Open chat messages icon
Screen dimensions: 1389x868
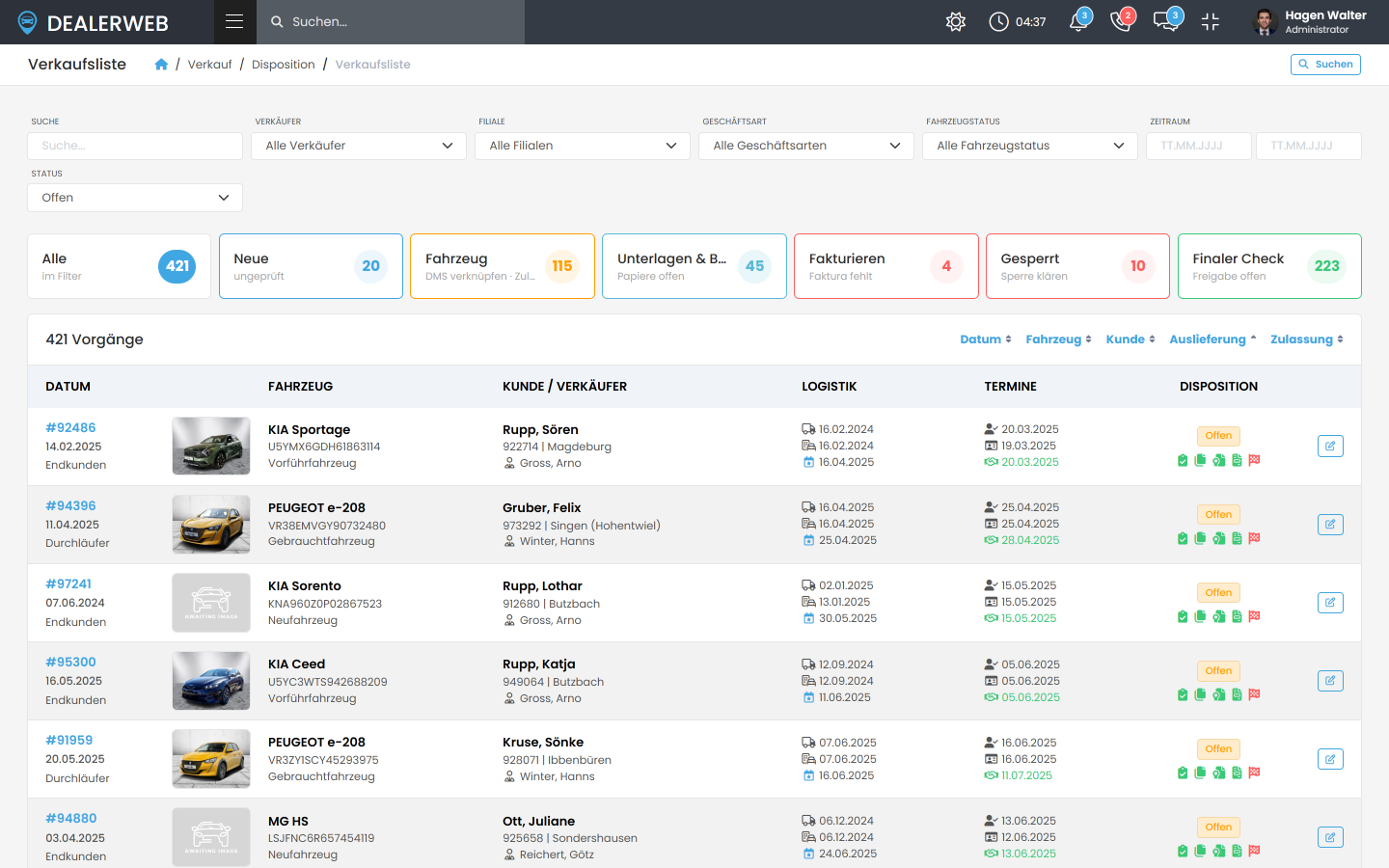pos(1166,21)
